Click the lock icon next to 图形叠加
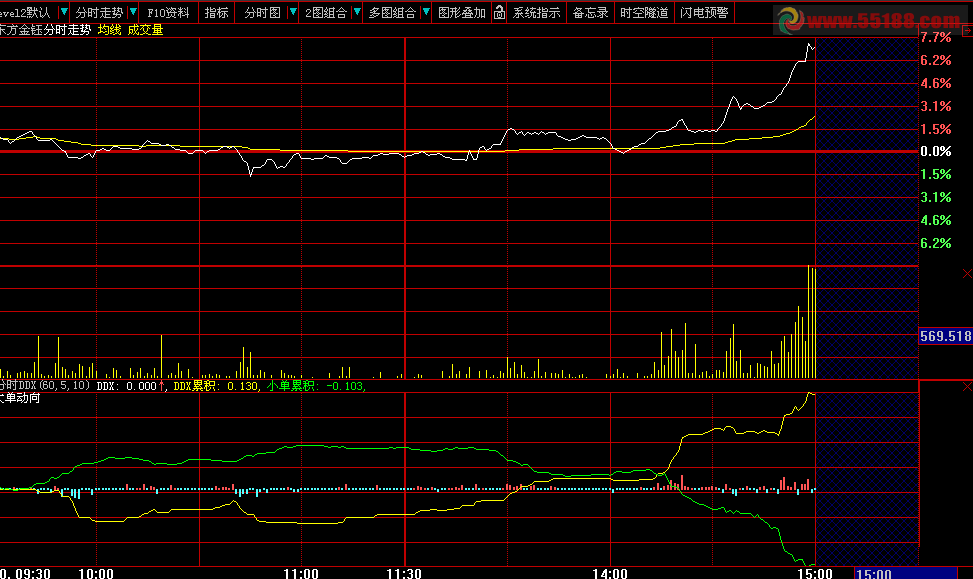The height and width of the screenshot is (579, 973). point(500,12)
